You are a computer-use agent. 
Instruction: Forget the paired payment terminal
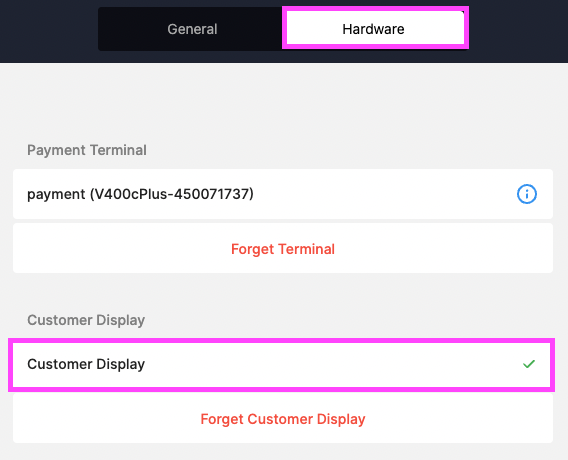(283, 248)
